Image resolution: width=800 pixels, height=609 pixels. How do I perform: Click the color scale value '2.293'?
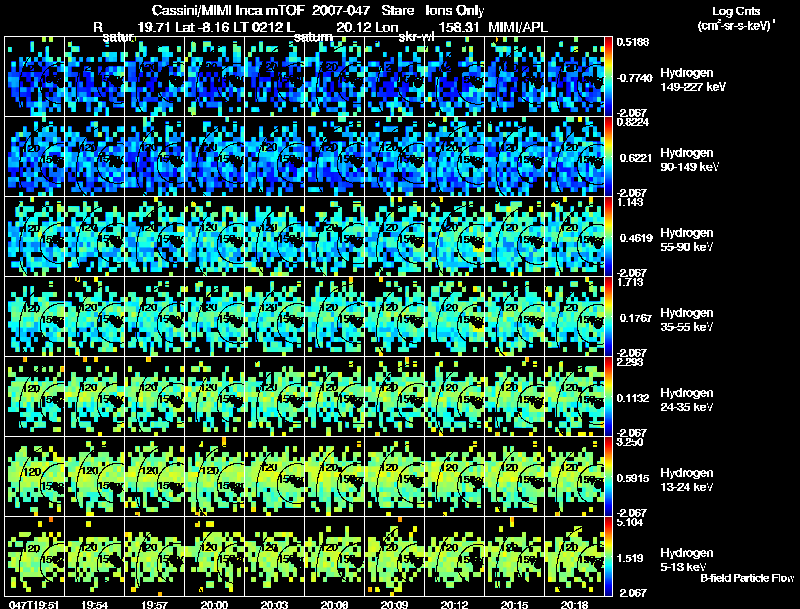[630, 362]
